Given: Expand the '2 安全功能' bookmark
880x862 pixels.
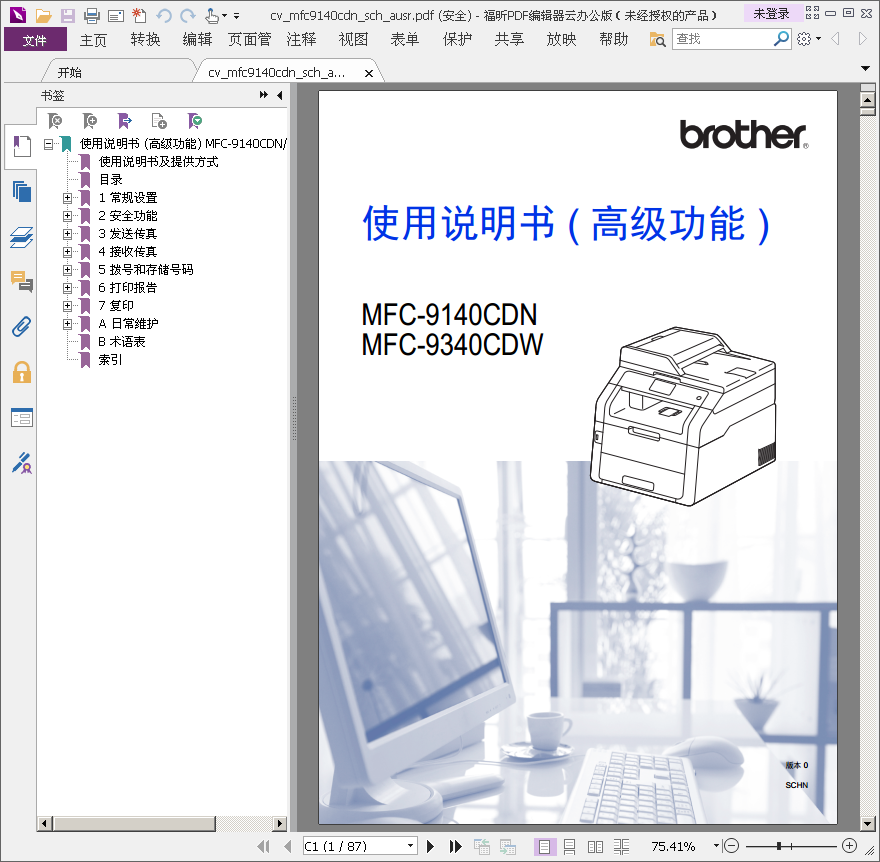Looking at the screenshot, I should click(67, 216).
